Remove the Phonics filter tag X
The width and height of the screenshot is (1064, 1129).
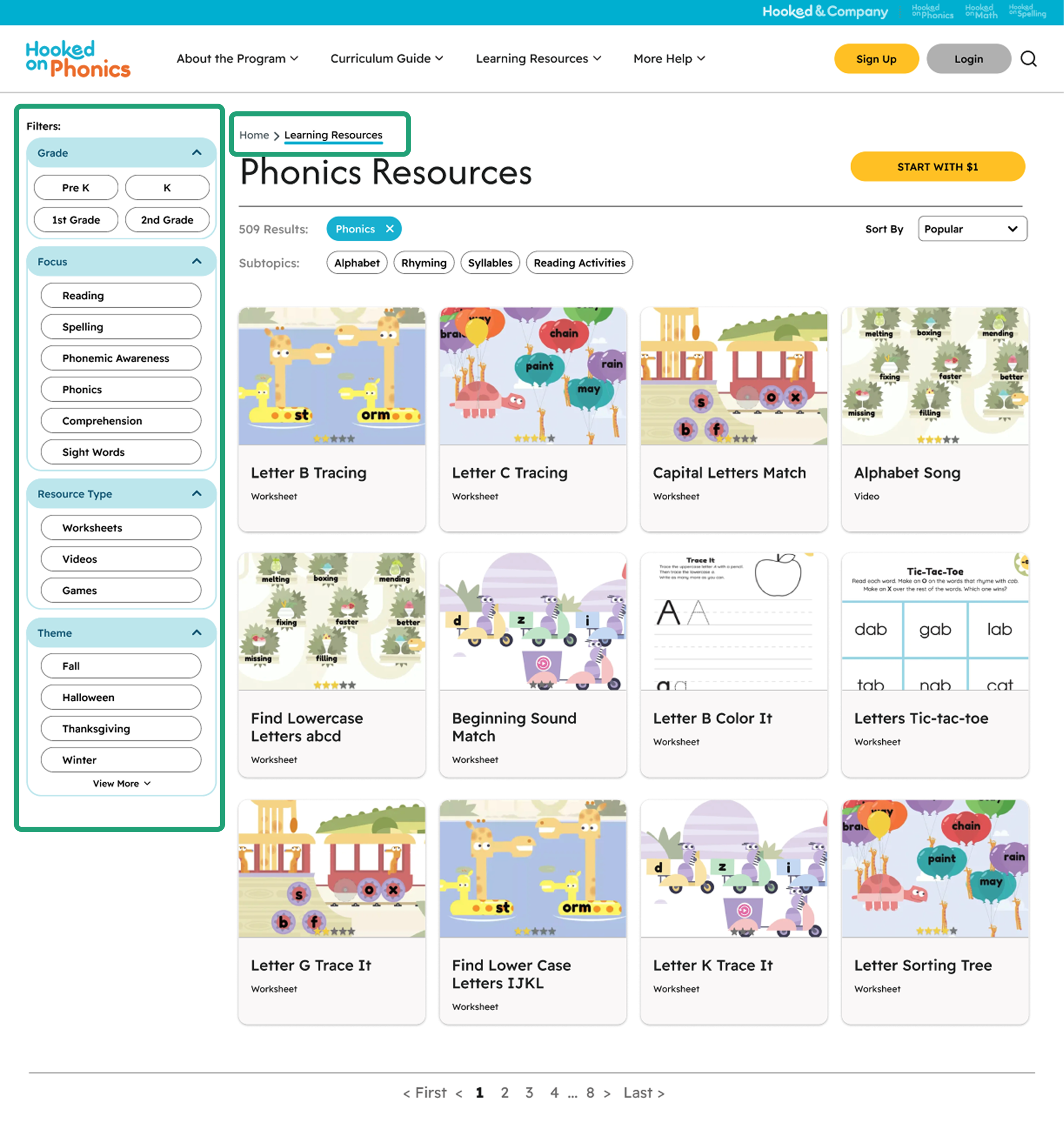(x=390, y=229)
